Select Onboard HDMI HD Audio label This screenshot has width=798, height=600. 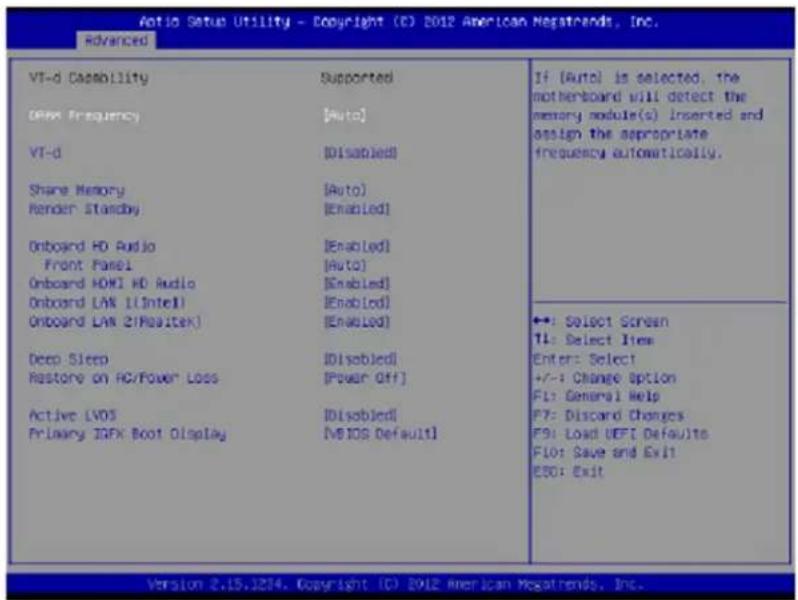pyautogui.click(x=112, y=283)
